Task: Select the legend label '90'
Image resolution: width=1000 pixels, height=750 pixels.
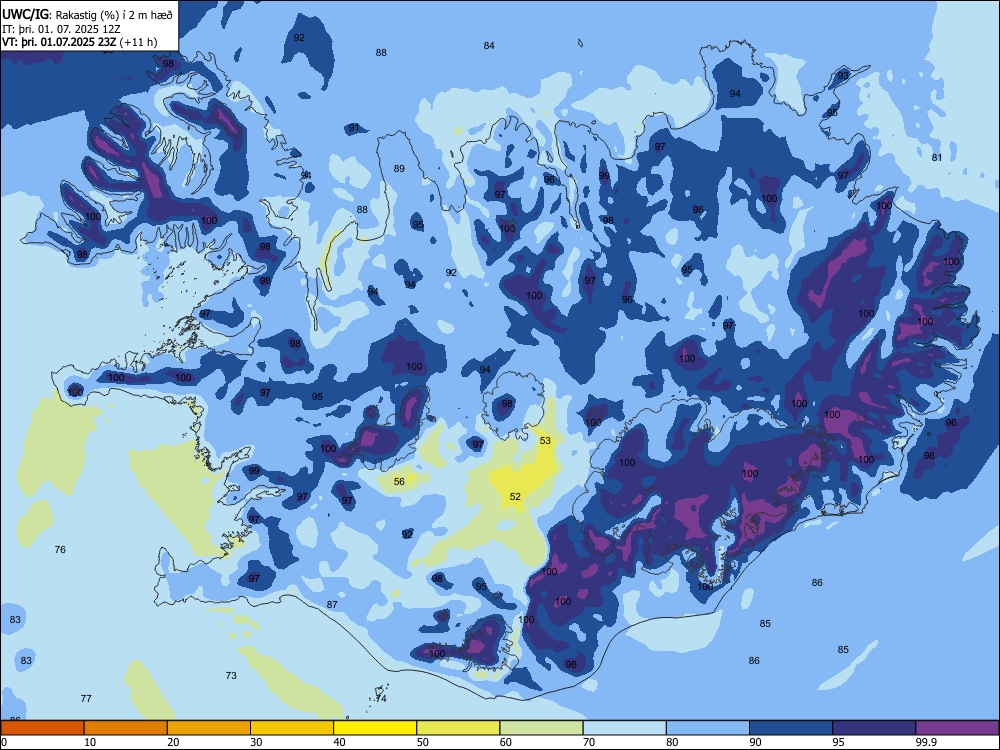Action: [755, 742]
